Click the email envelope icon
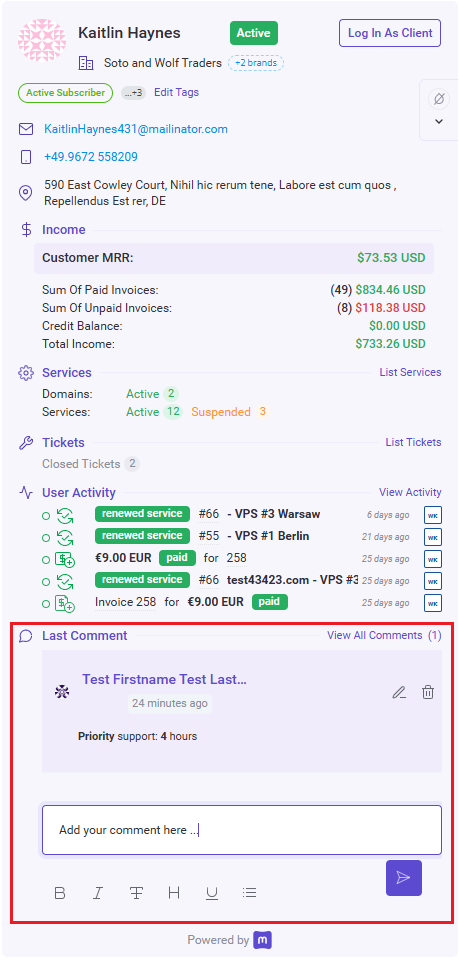Image resolution: width=459 pixels, height=960 pixels. [26, 129]
